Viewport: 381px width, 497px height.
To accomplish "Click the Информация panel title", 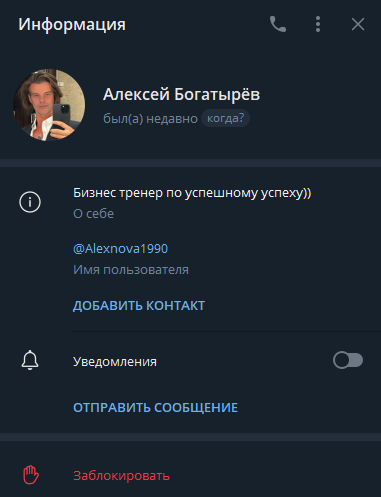I will (72, 25).
